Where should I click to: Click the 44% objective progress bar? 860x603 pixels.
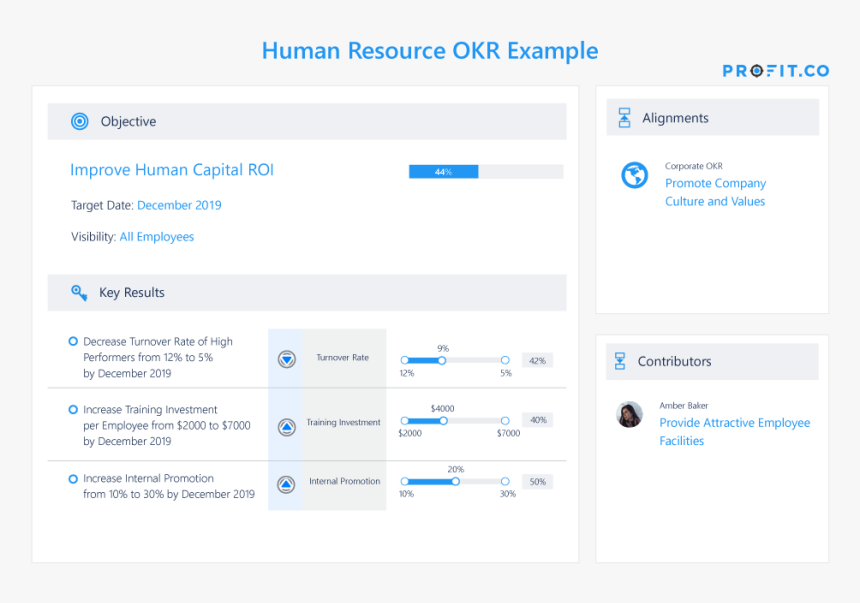[485, 172]
